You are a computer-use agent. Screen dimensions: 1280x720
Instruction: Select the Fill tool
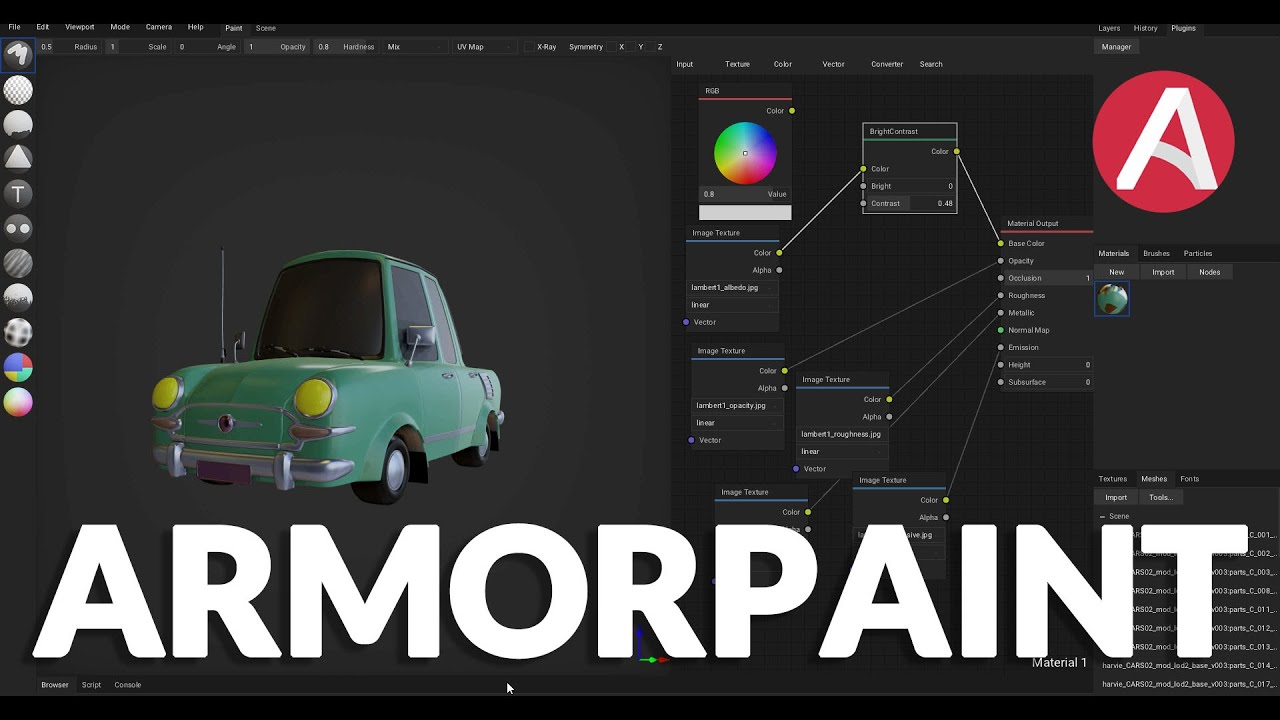[x=18, y=124]
